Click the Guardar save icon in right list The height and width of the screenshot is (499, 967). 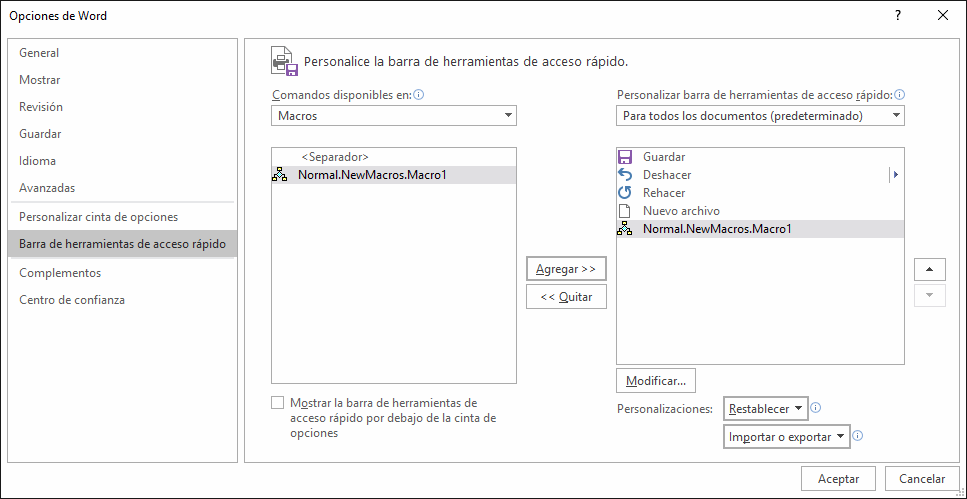[x=625, y=157]
